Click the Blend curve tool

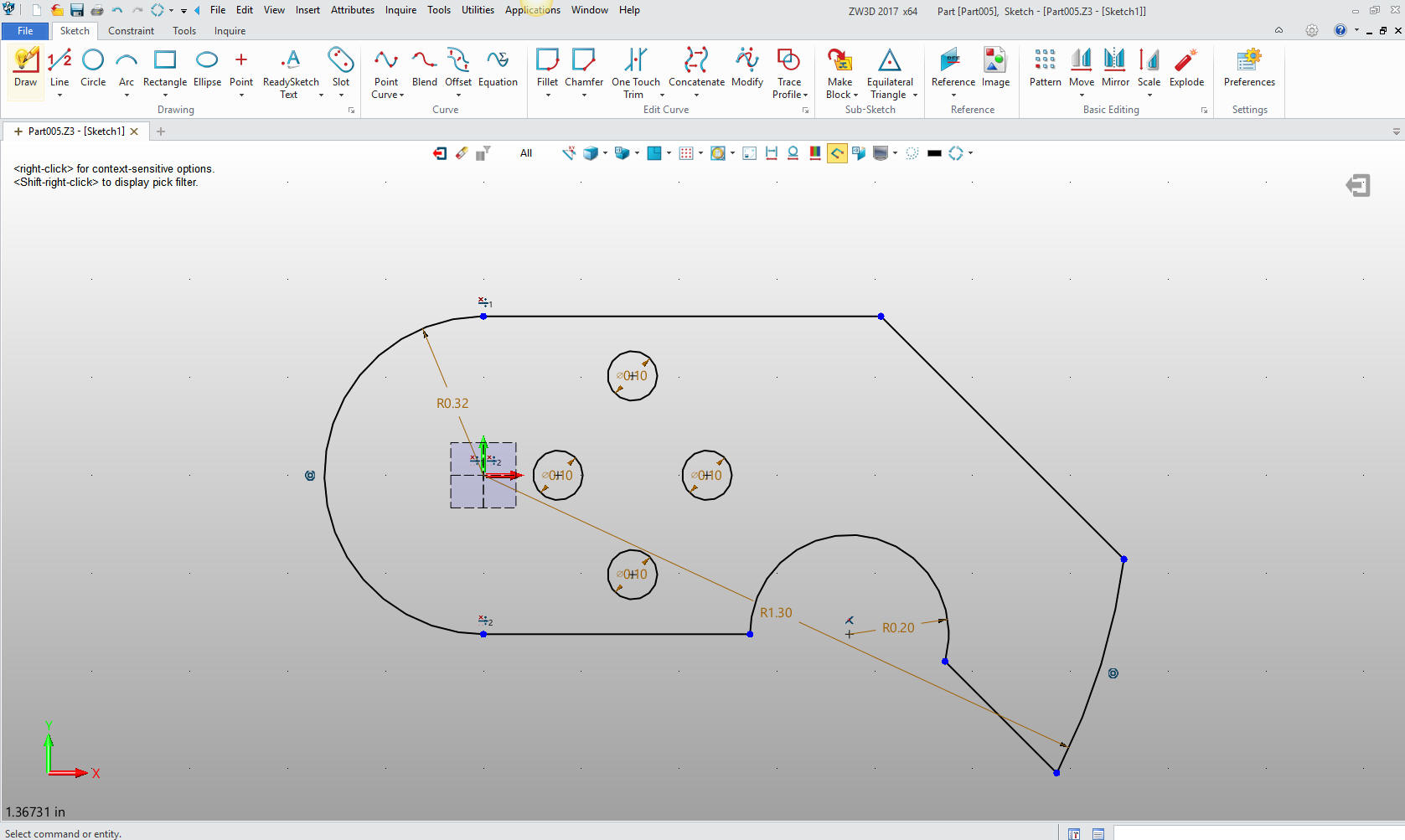coord(424,67)
